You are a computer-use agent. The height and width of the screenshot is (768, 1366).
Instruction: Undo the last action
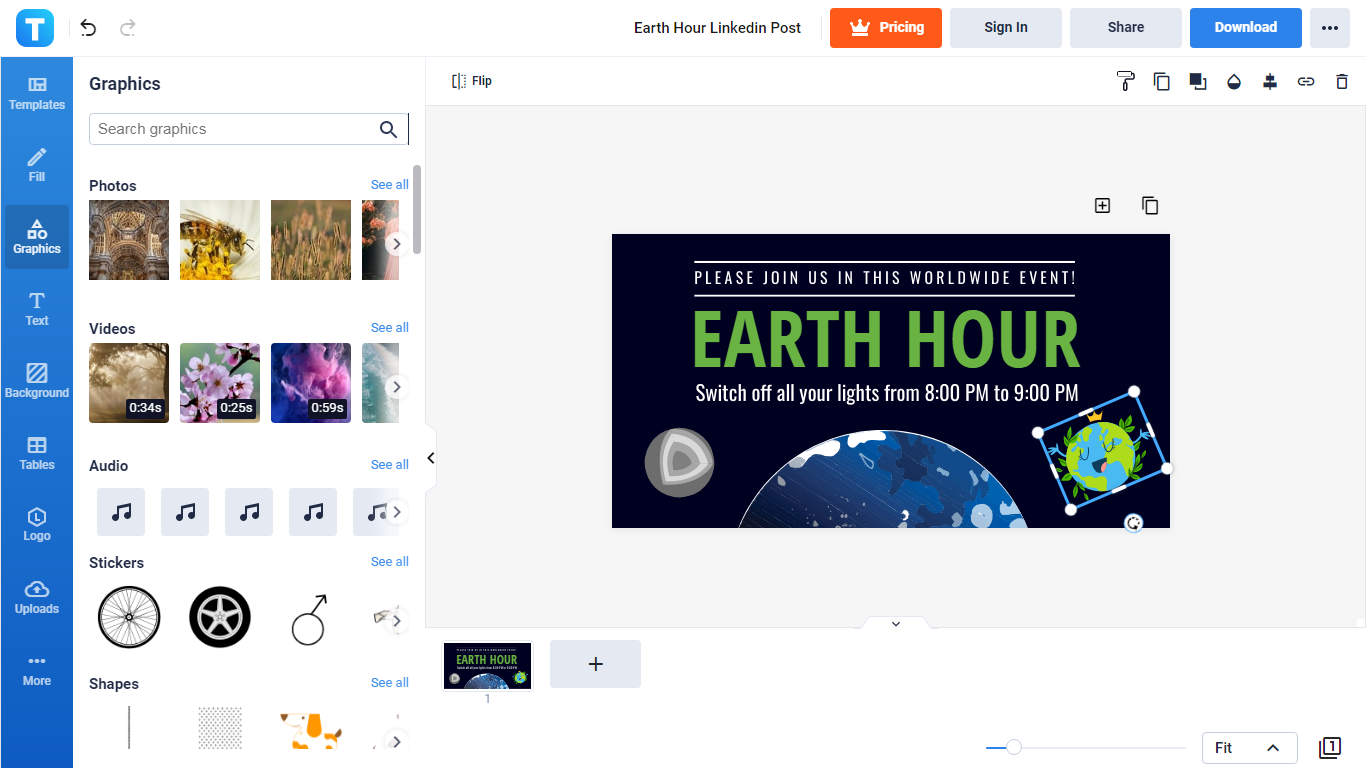pyautogui.click(x=89, y=28)
